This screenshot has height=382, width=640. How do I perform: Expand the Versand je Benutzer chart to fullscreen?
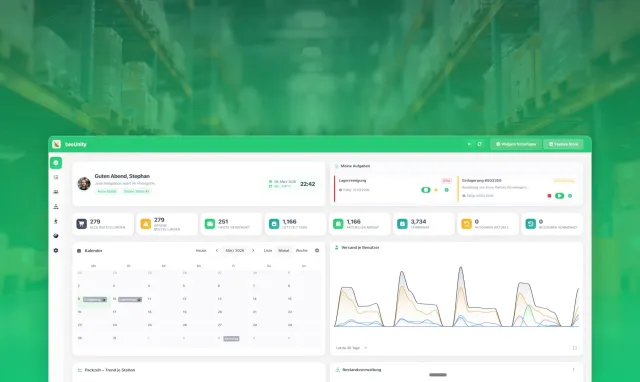pyautogui.click(x=574, y=348)
